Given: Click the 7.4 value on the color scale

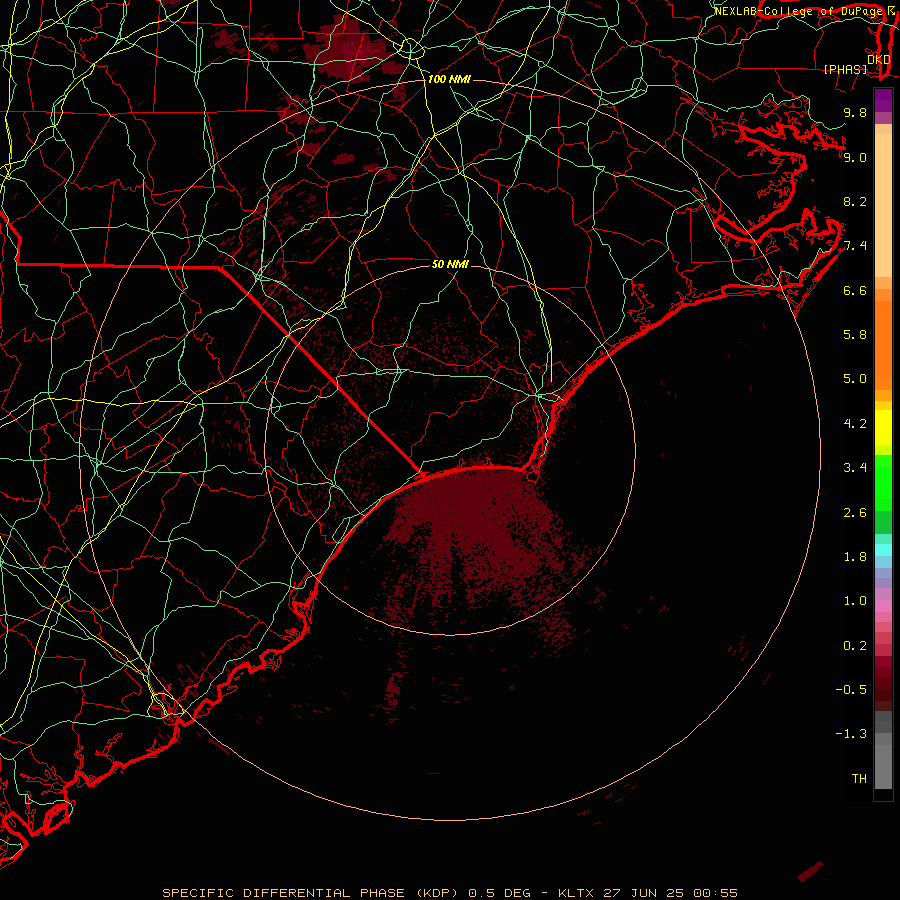Looking at the screenshot, I should pos(855,246).
